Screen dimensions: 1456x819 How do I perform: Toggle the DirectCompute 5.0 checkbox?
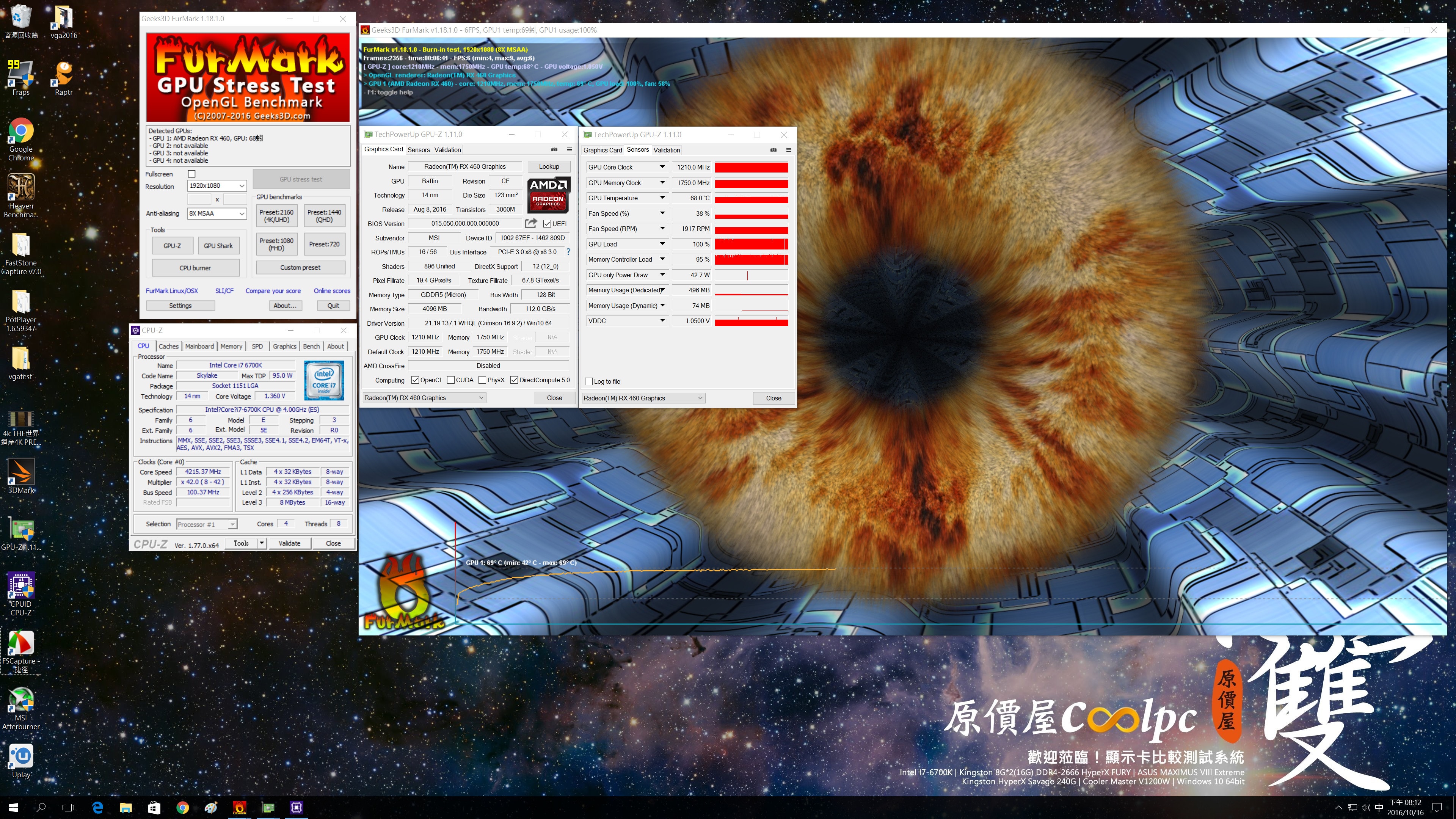click(x=514, y=380)
